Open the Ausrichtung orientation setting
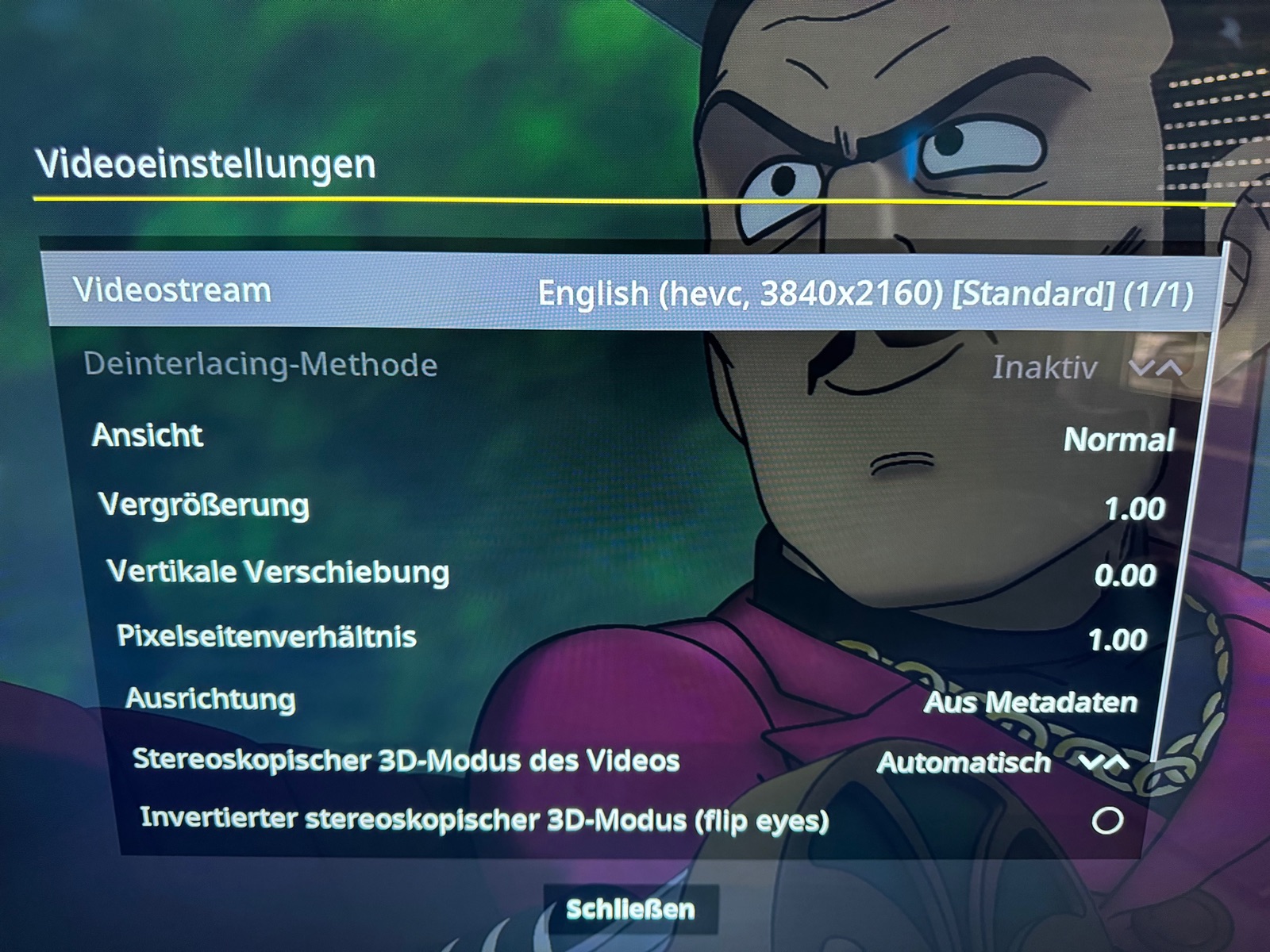 point(210,699)
